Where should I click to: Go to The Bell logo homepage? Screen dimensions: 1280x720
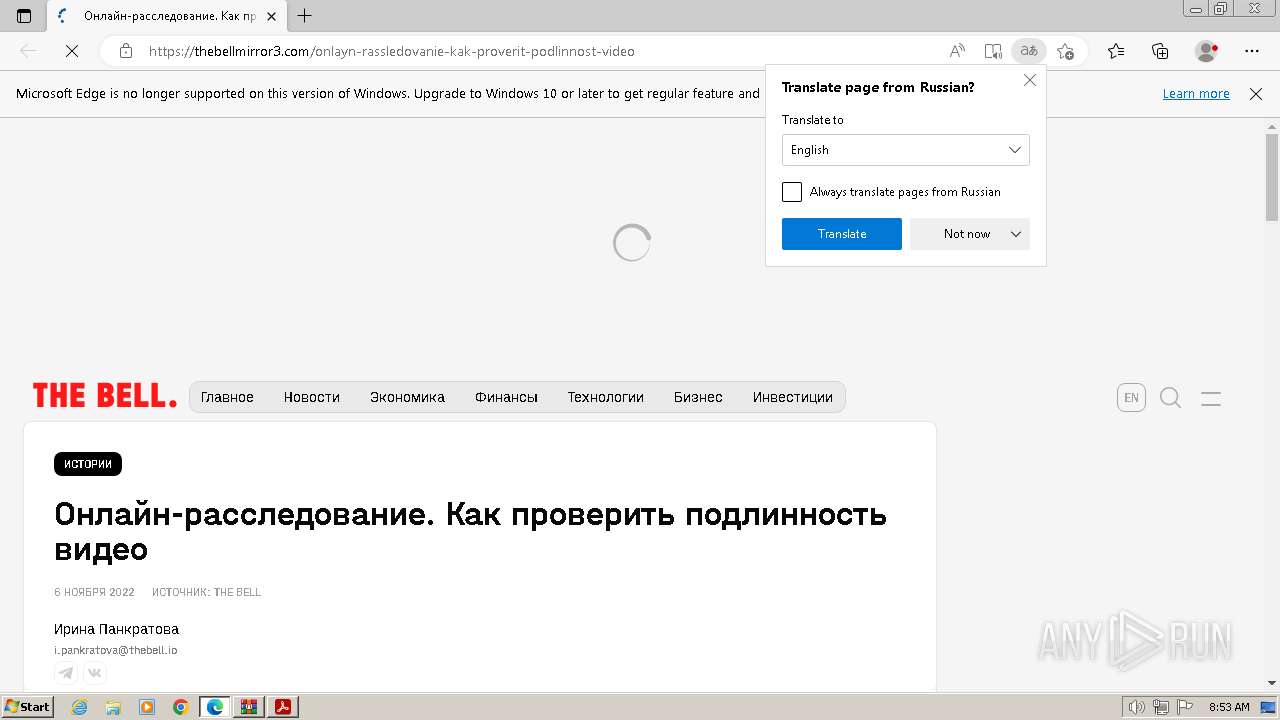[105, 396]
